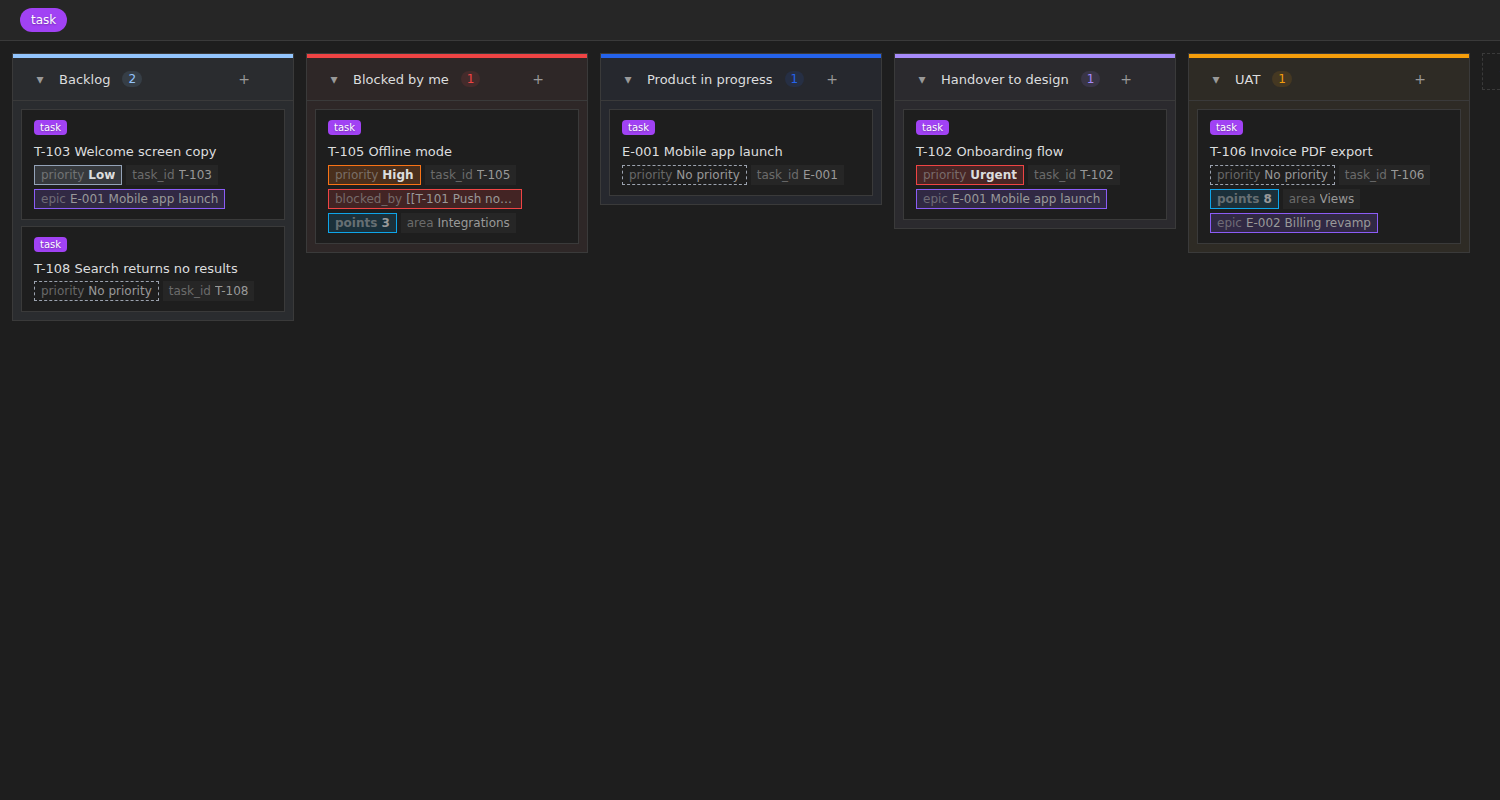Click the area Integrations chip
The width and height of the screenshot is (1500, 800).
click(x=458, y=223)
